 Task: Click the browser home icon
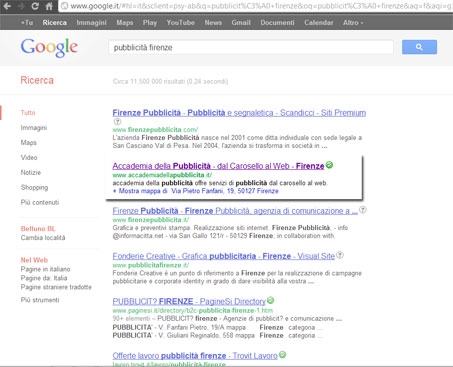49,6
